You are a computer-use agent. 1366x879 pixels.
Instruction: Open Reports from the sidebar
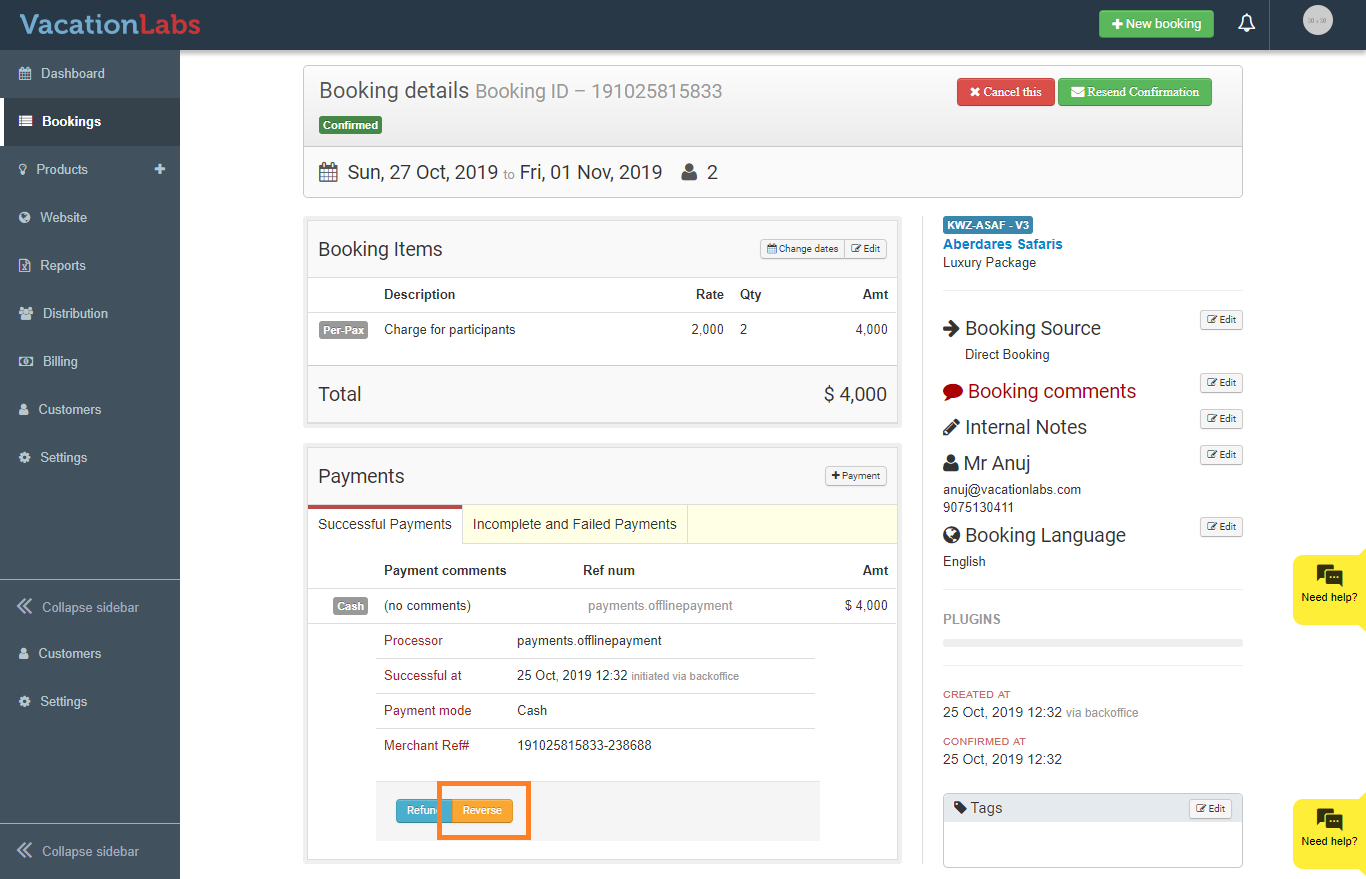click(x=63, y=266)
